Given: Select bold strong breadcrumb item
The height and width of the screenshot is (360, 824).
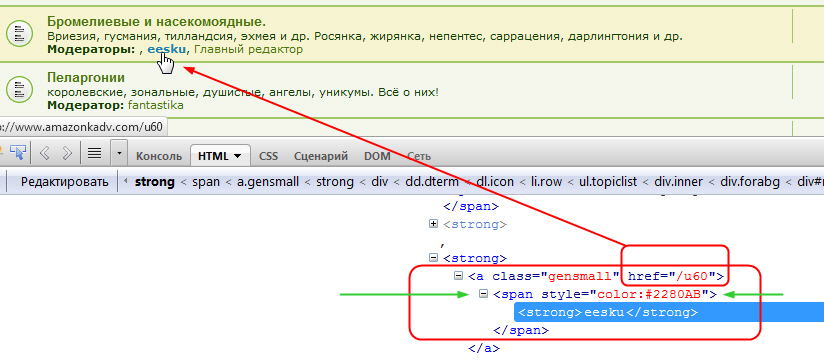Looking at the screenshot, I should [x=154, y=182].
